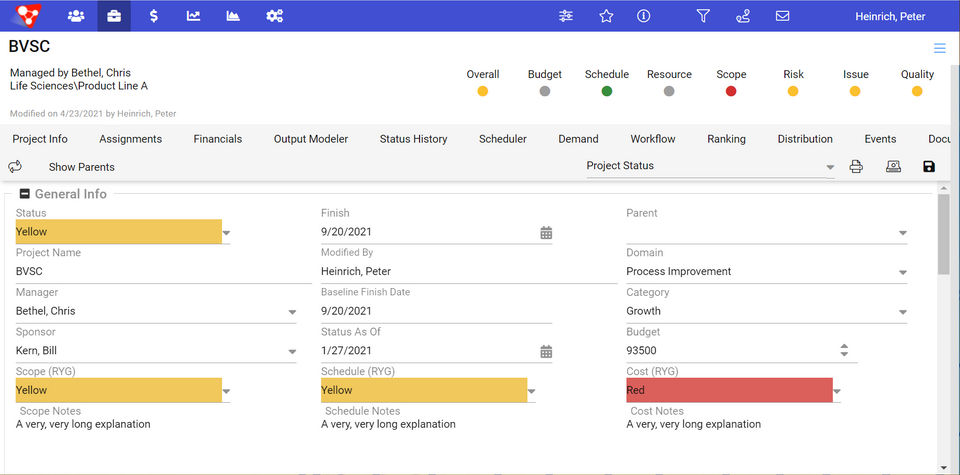Expand the Project Status dropdown
This screenshot has width=960, height=475.
tap(830, 167)
